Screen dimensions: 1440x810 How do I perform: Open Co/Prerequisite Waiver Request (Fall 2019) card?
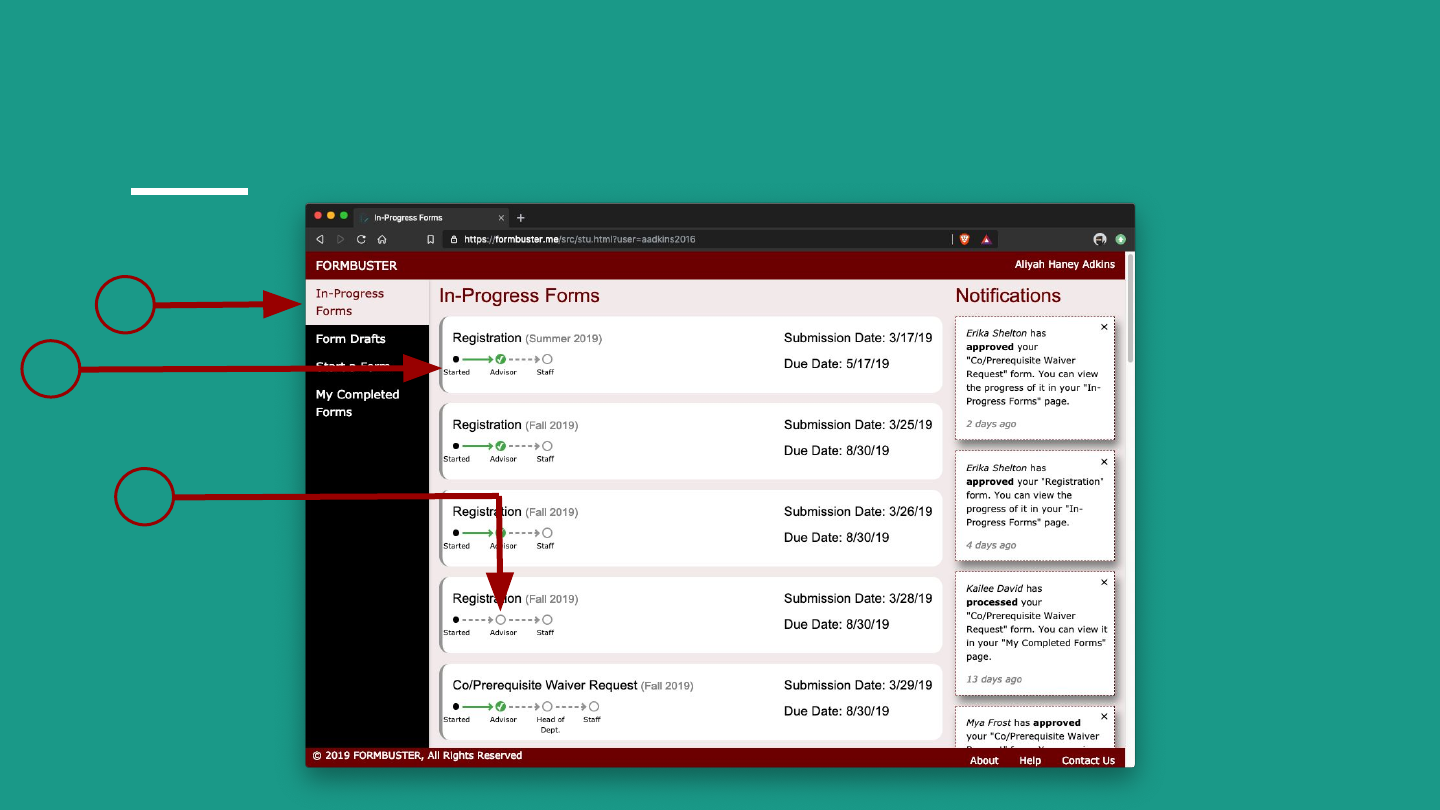691,703
